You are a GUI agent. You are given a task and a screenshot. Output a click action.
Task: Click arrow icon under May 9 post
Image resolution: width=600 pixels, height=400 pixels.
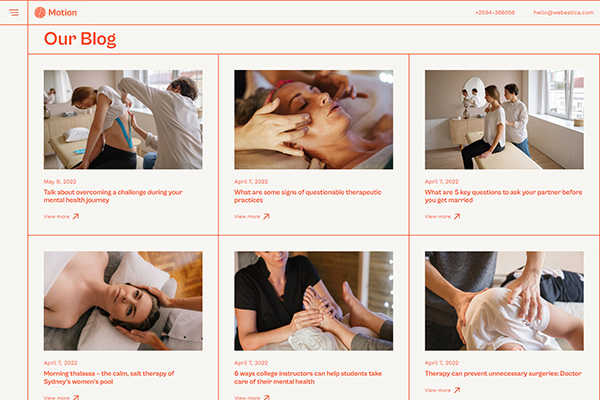click(76, 217)
